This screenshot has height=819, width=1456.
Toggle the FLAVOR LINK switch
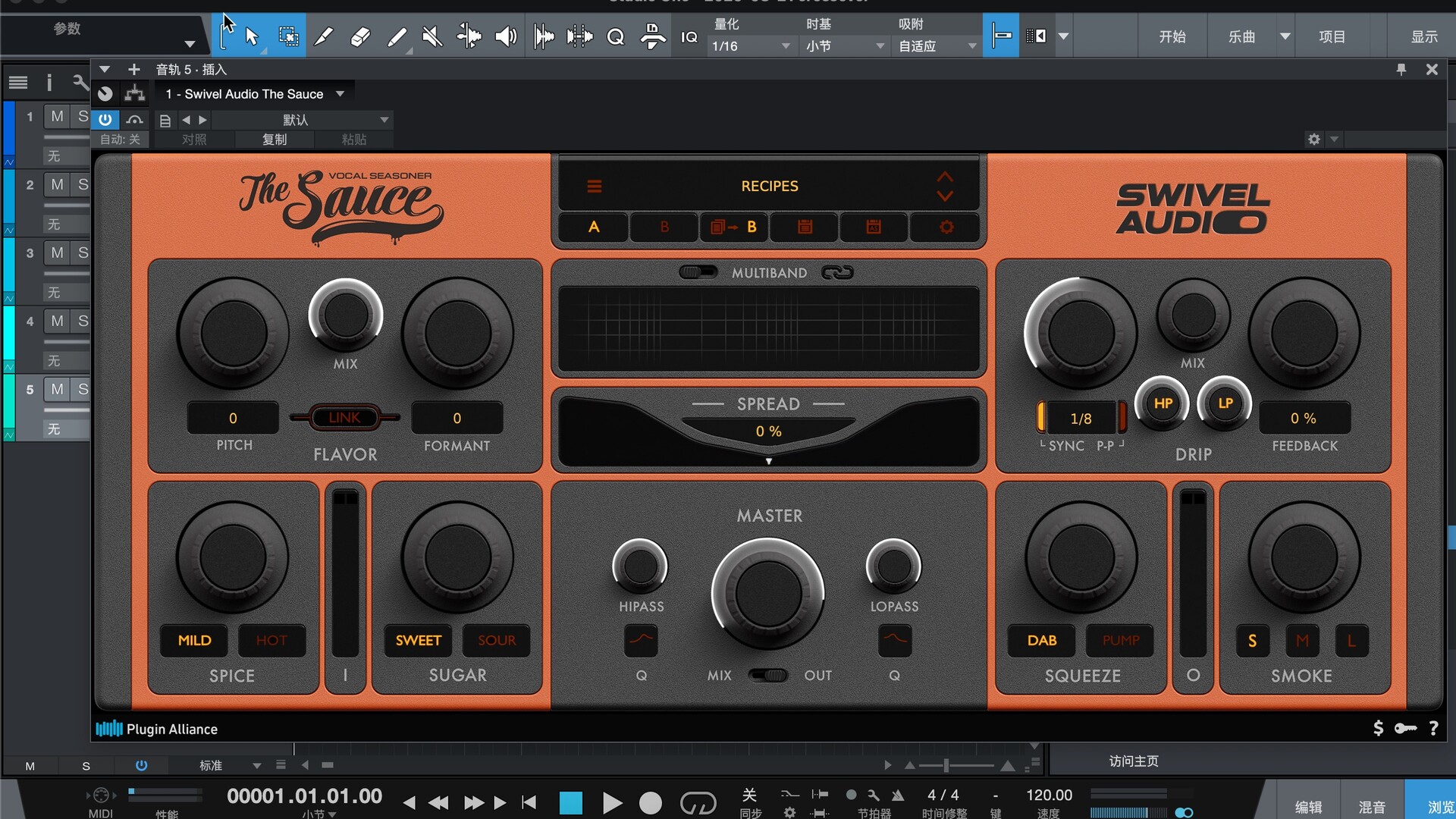tap(345, 417)
